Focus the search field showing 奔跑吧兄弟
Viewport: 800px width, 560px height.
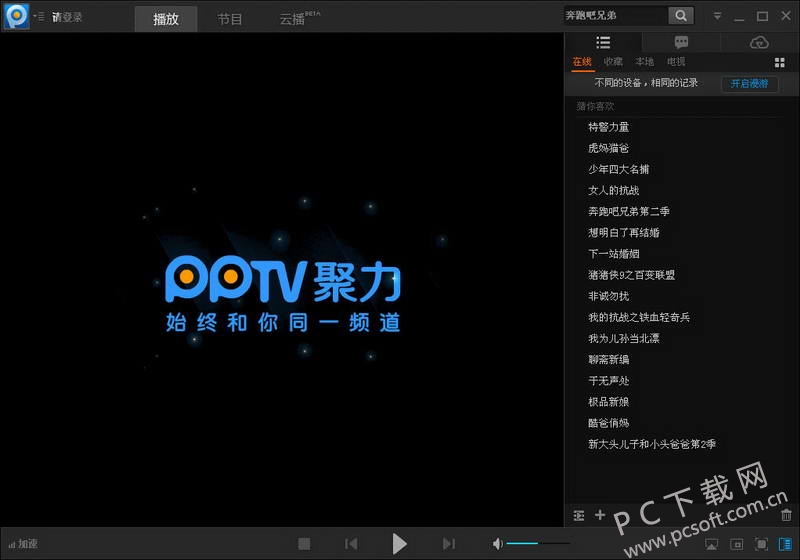[x=615, y=16]
